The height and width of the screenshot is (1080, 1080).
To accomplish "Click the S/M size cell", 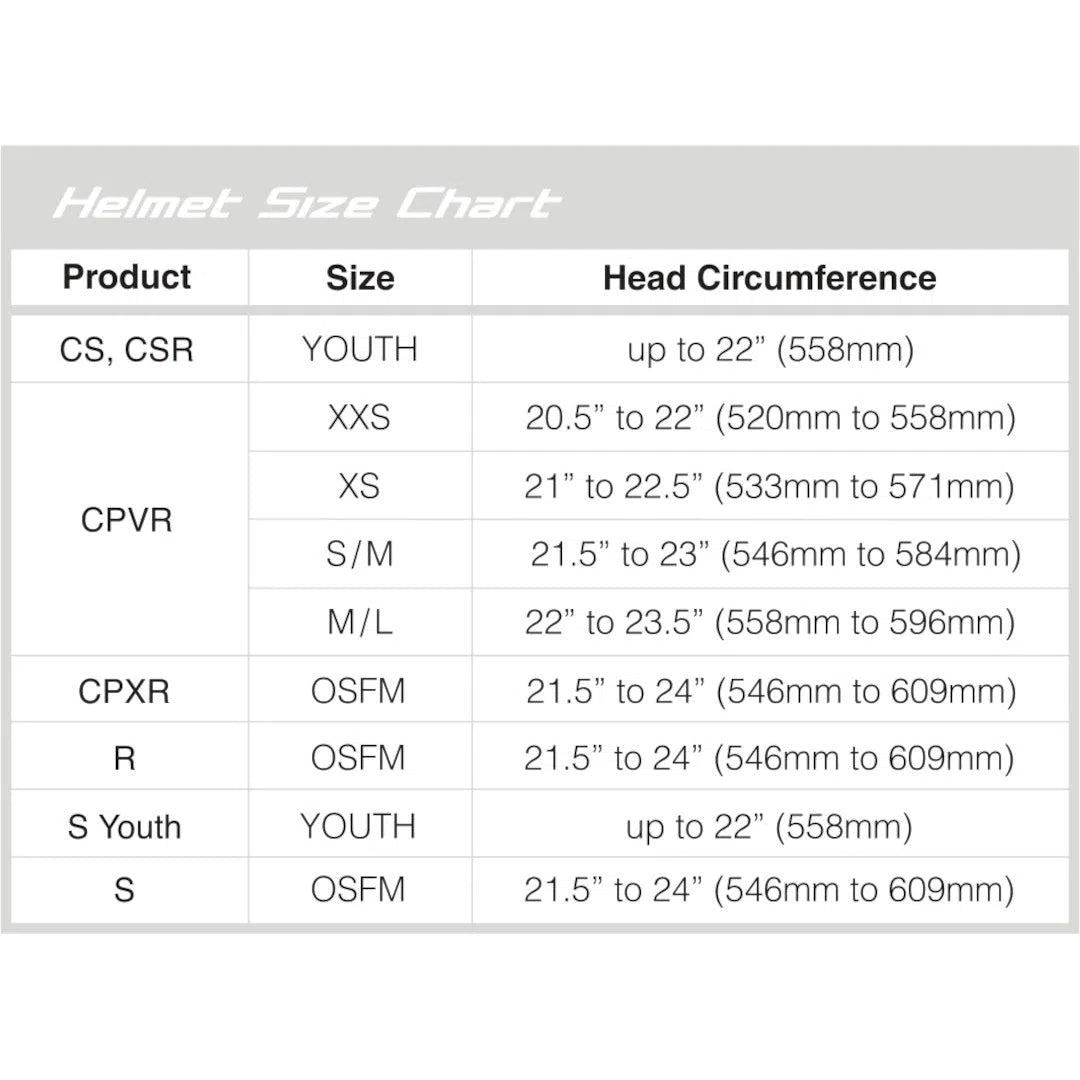I will (x=359, y=554).
